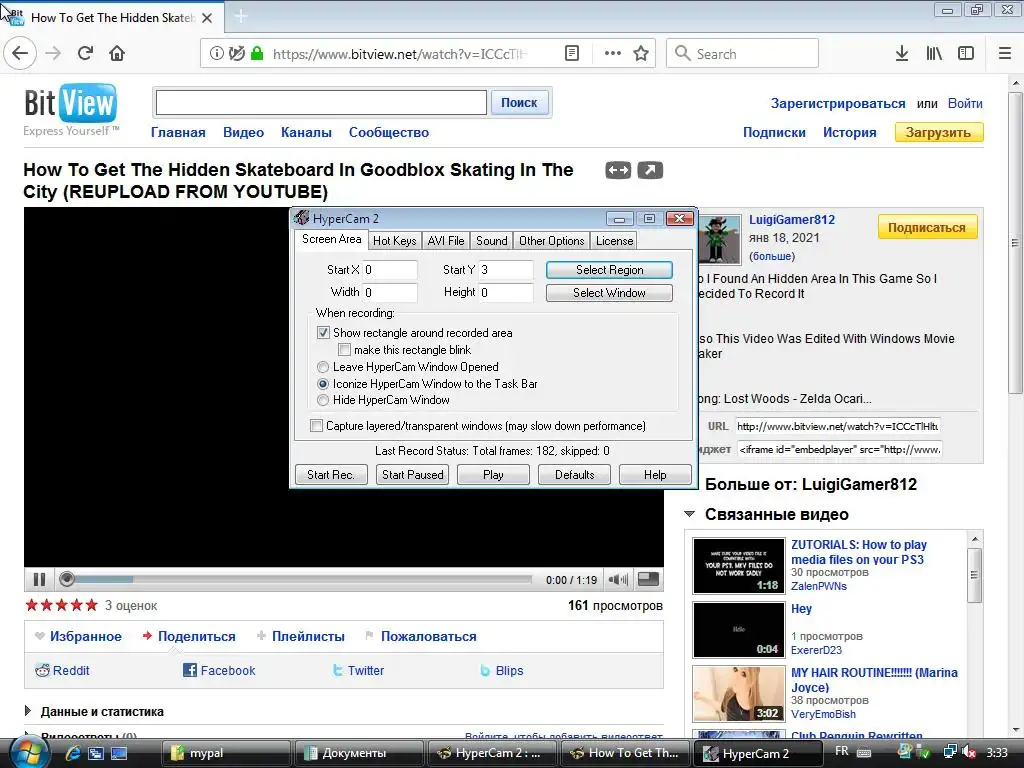The image size is (1024, 768).
Task: Click the muted speaker tray icon
Action: pyautogui.click(x=969, y=753)
